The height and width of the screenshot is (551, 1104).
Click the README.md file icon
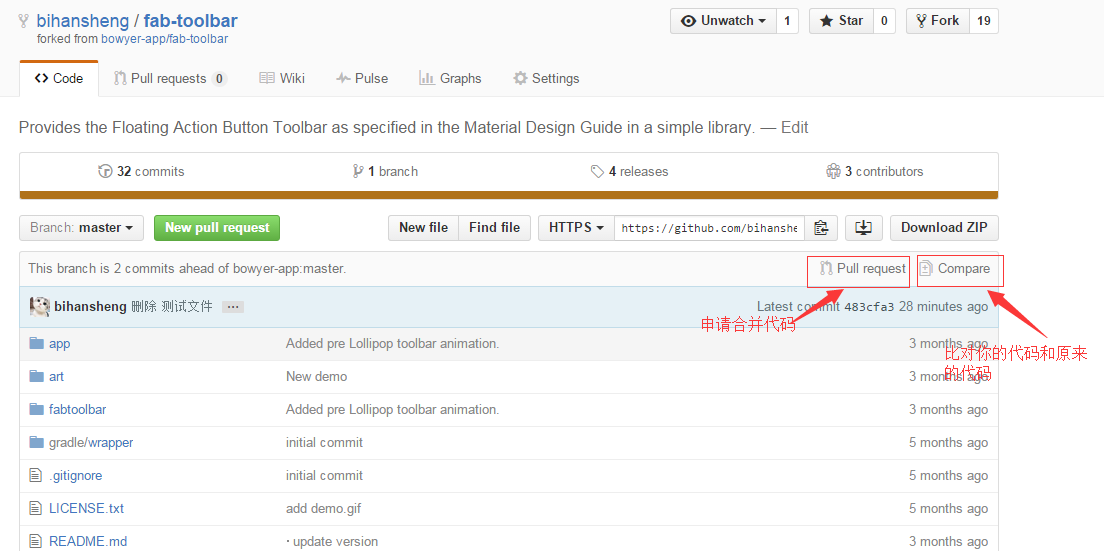click(36, 541)
